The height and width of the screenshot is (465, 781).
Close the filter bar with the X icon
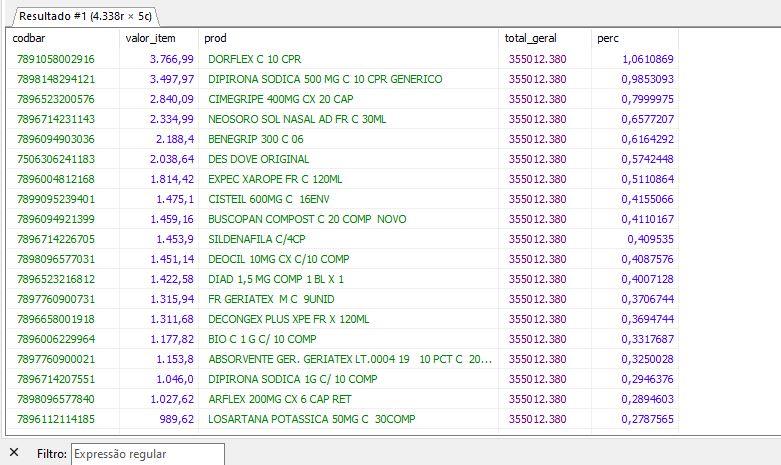13,453
